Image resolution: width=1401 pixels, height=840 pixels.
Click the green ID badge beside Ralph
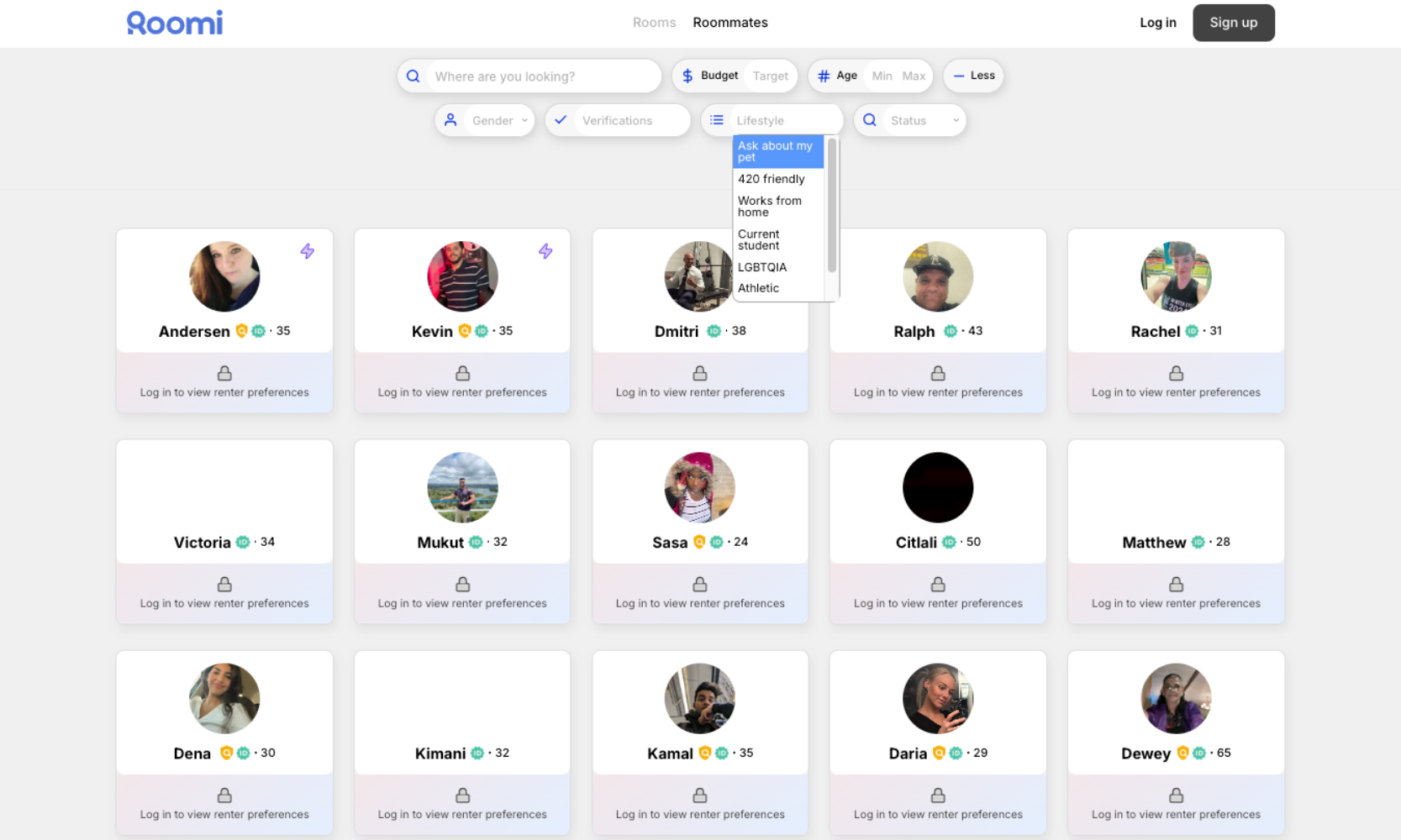pyautogui.click(x=950, y=331)
